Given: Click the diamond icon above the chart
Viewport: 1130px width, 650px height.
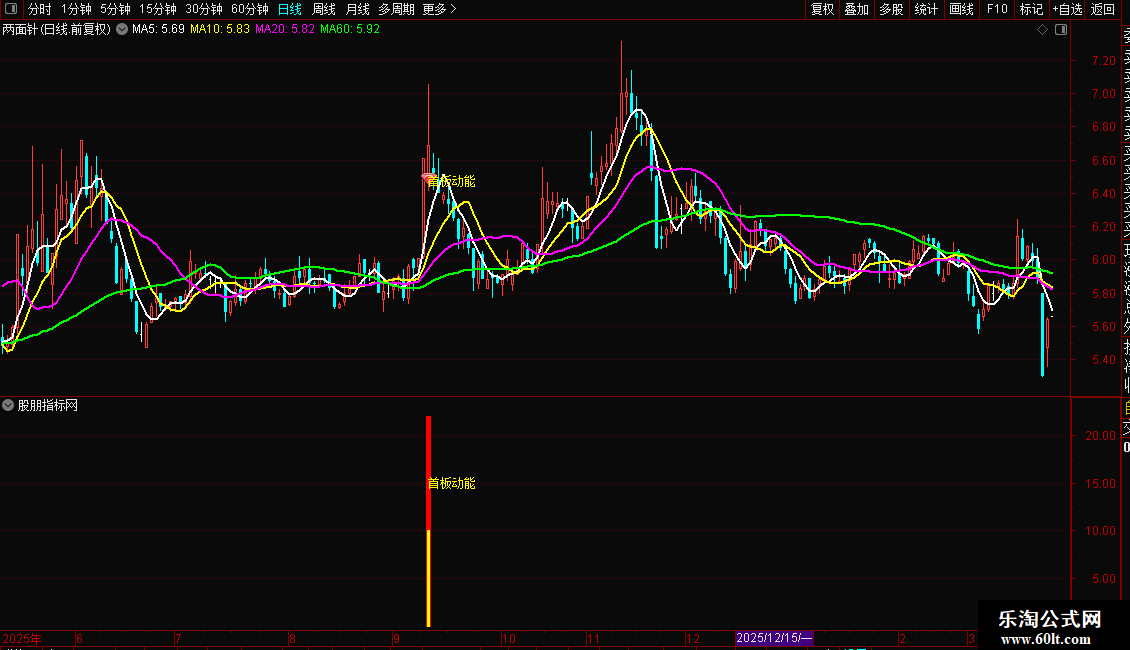Looking at the screenshot, I should pyautogui.click(x=1042, y=29).
